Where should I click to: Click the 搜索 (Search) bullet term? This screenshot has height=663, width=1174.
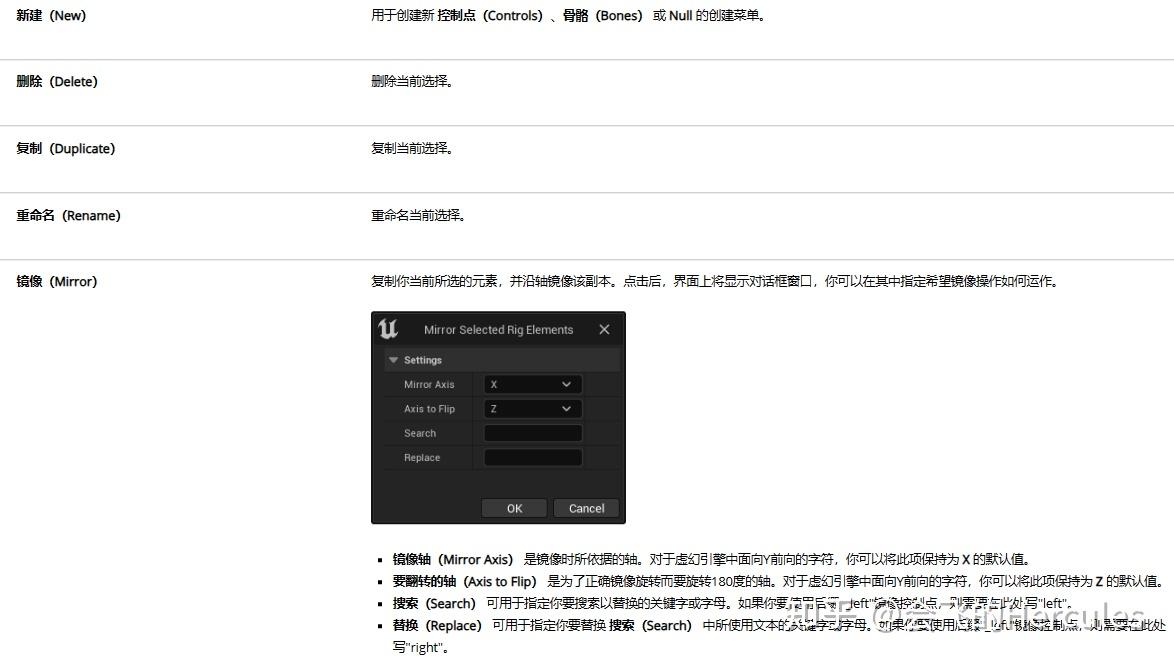pos(434,603)
